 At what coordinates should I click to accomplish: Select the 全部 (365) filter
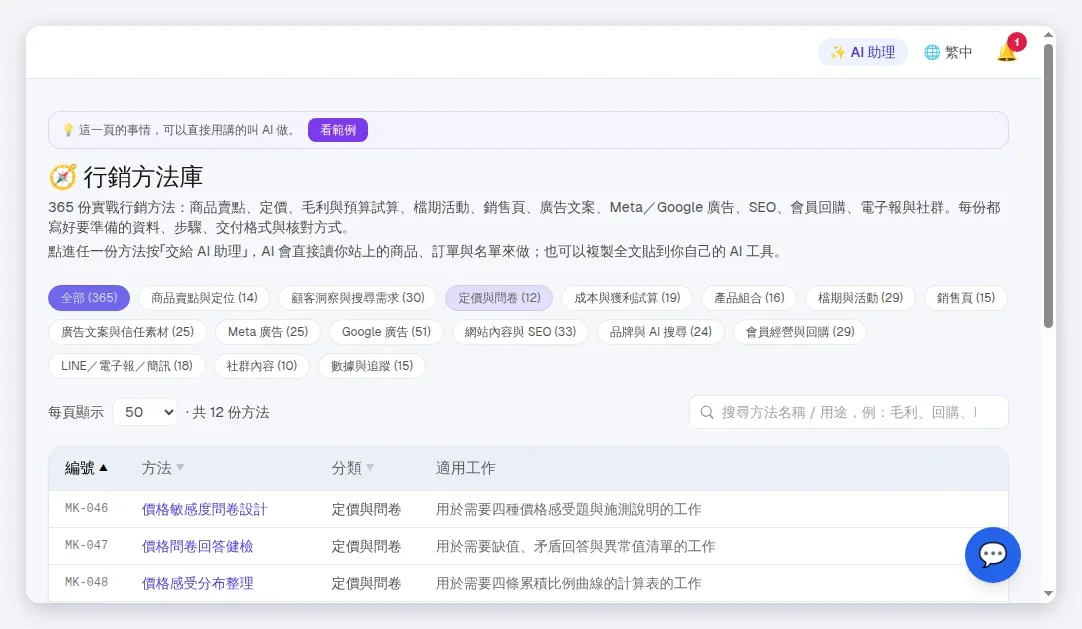tap(89, 298)
